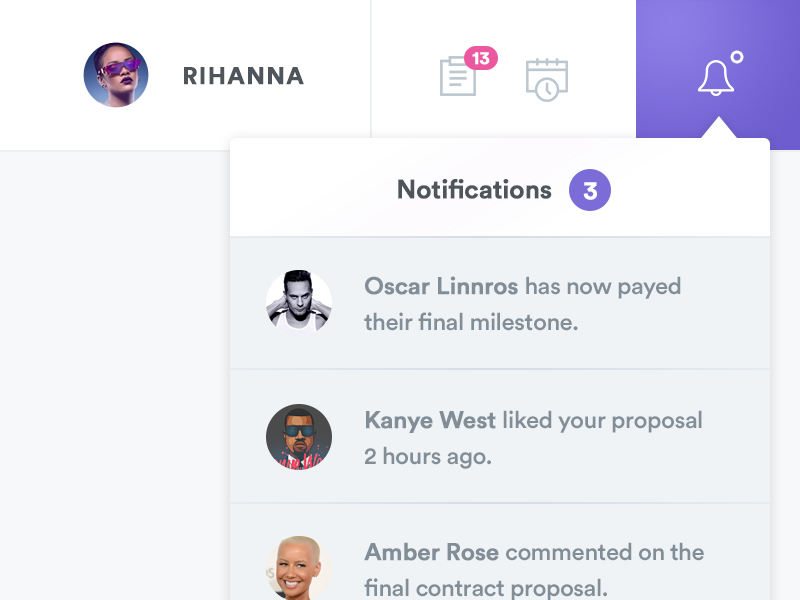Select the 'final contract proposal' notification text
The image size is (800, 600).
coord(486,587)
